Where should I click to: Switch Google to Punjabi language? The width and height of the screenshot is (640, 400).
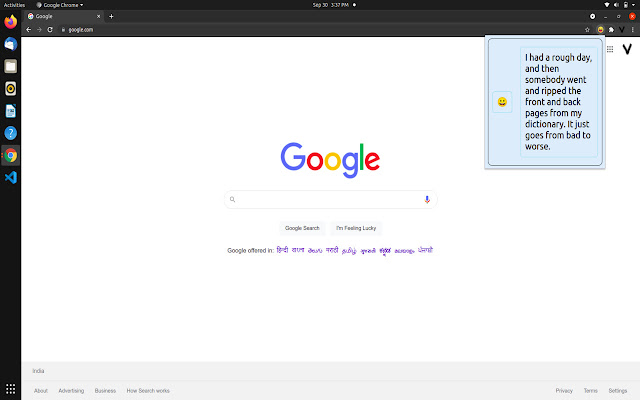[425, 250]
